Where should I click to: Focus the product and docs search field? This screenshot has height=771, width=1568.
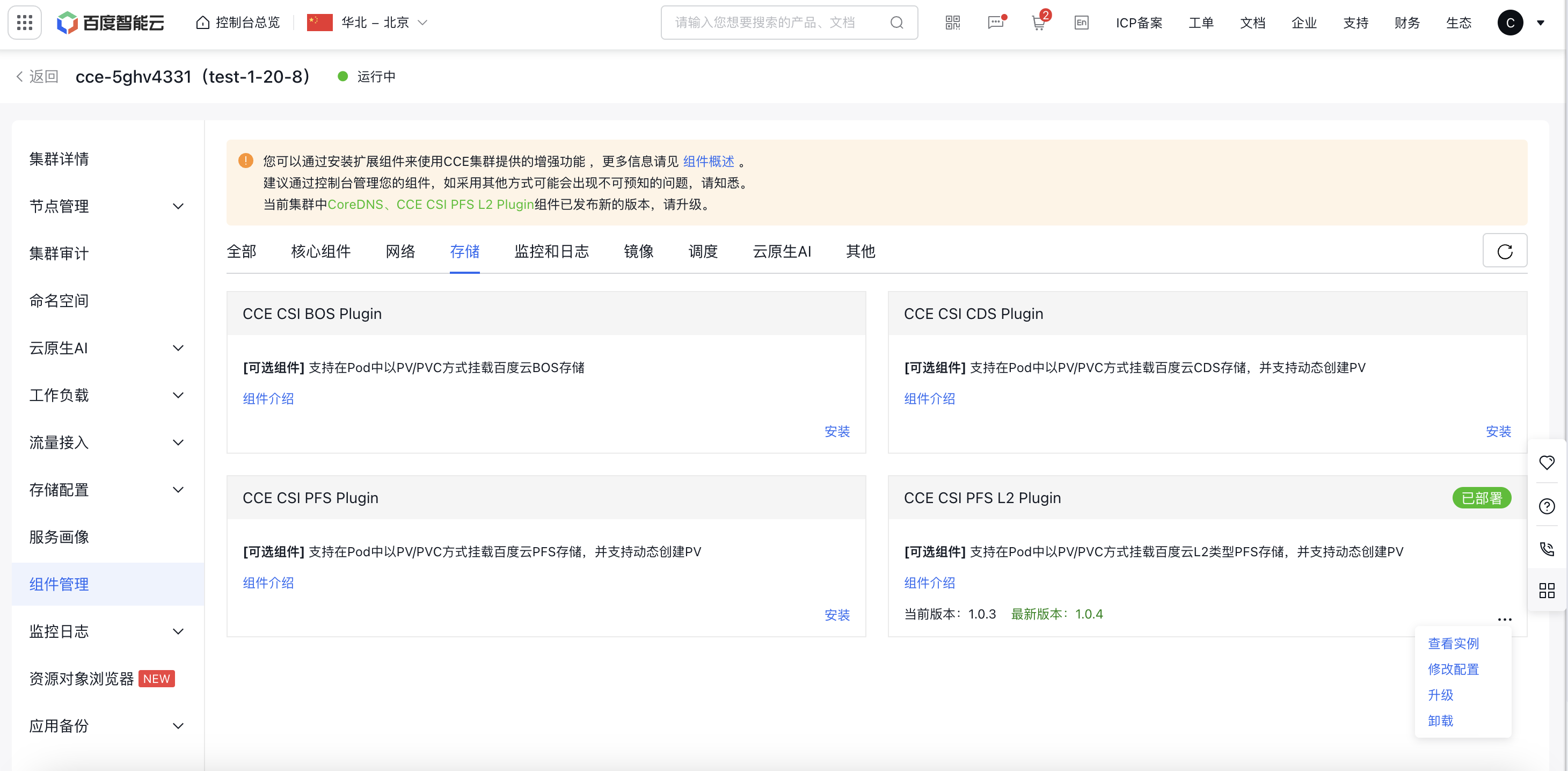[x=789, y=23]
